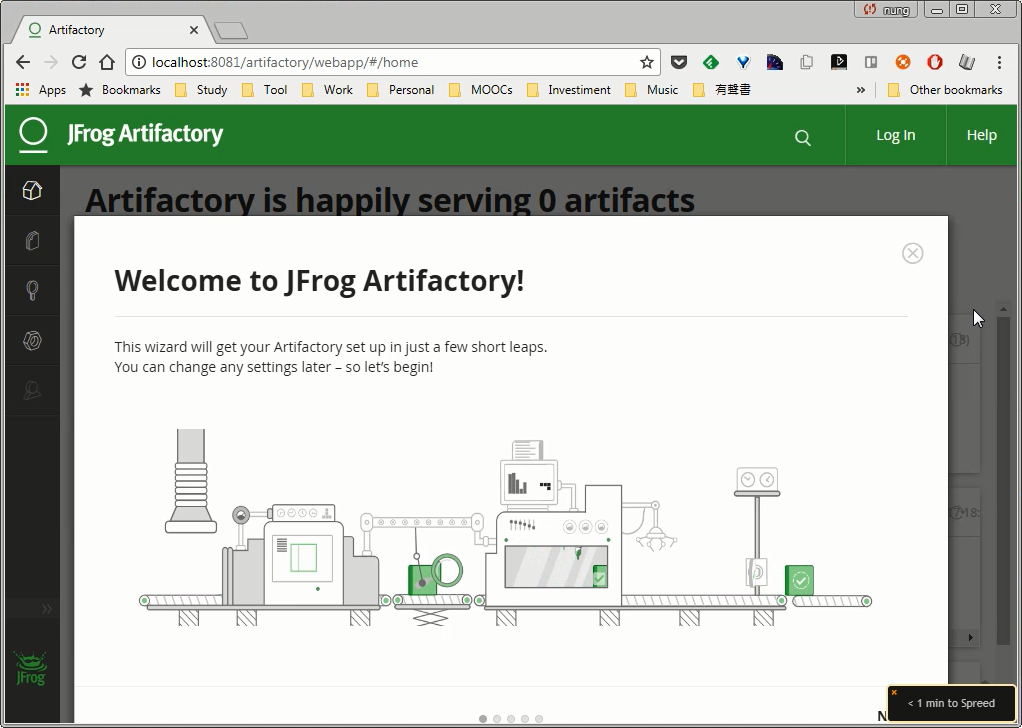Dismiss the Spreed notification with its x
This screenshot has height=728, width=1022.
click(894, 692)
